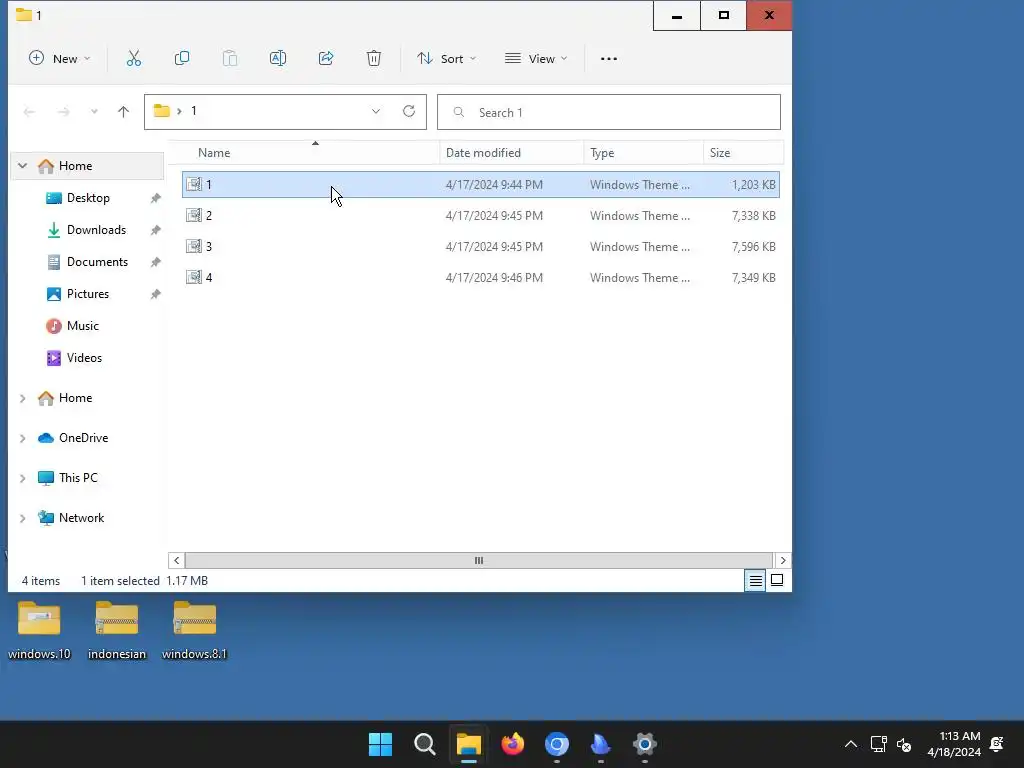Click the Paste clipboard icon
This screenshot has height=768, width=1024.
click(x=230, y=59)
